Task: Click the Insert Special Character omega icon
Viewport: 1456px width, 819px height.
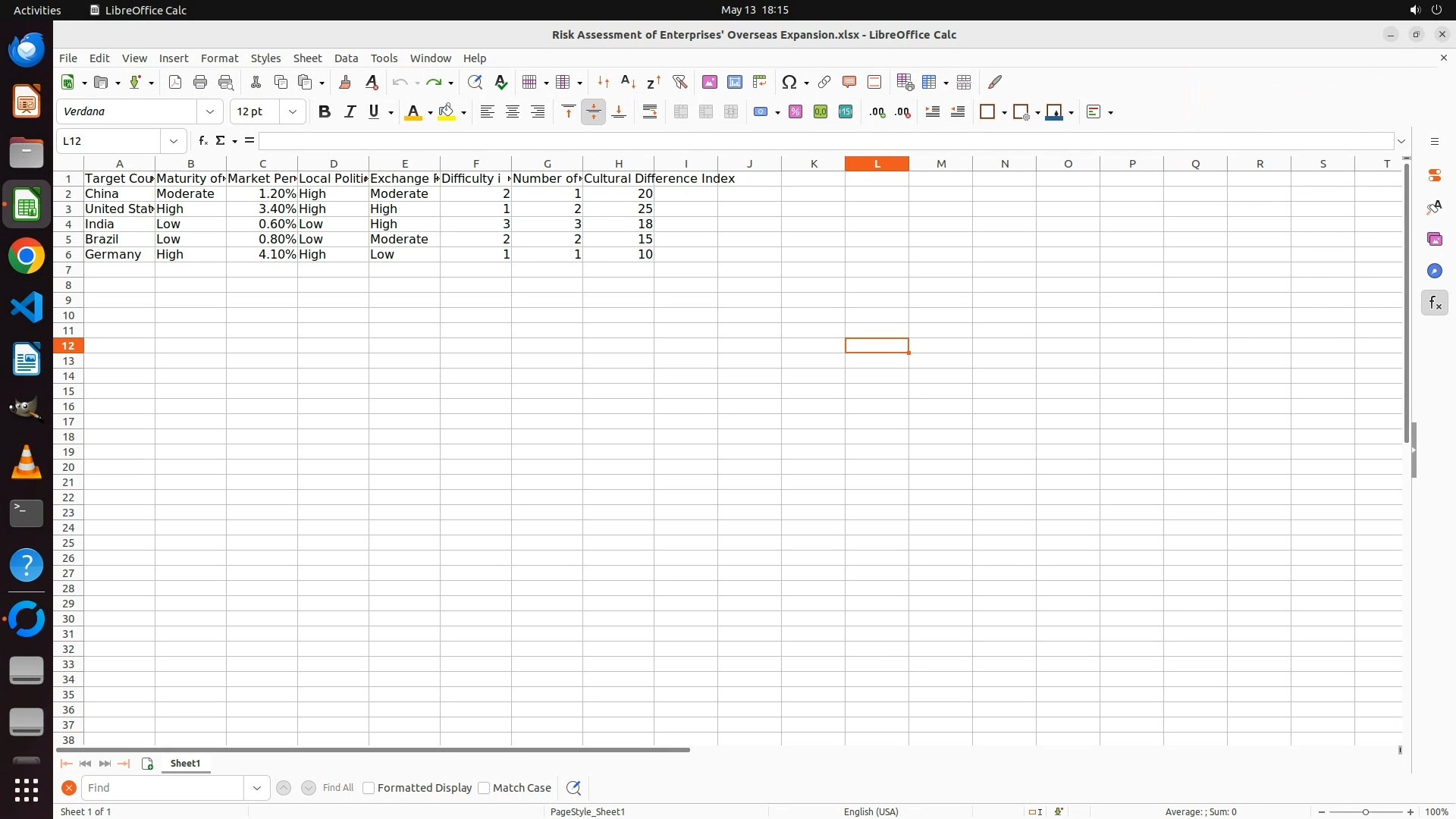Action: [789, 82]
